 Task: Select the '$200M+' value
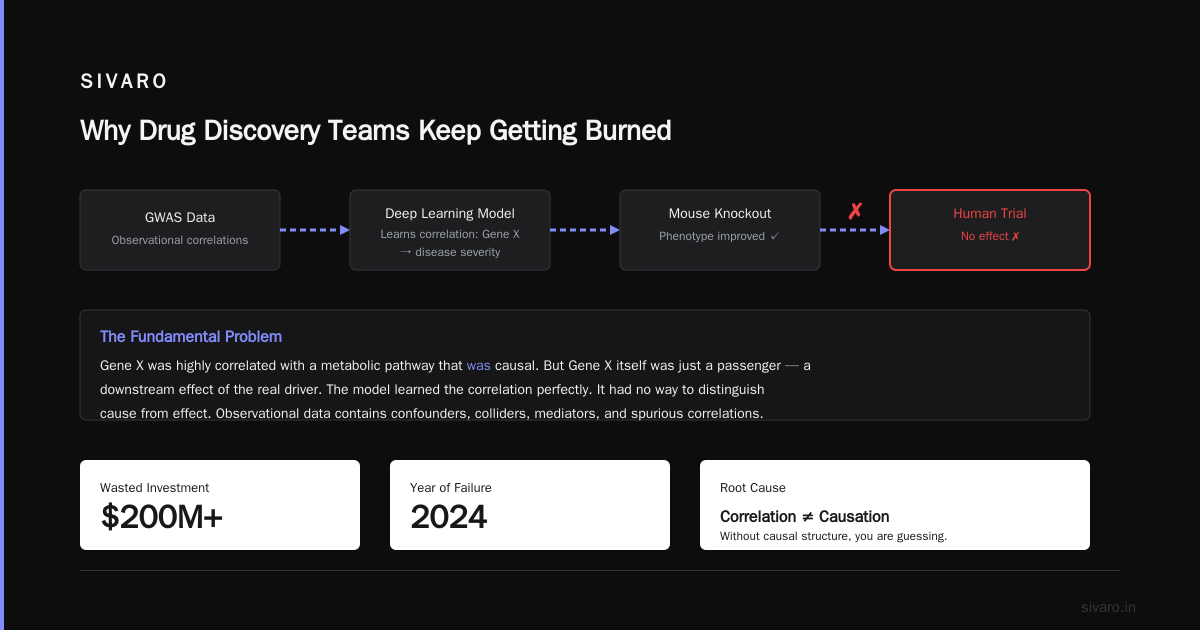pyautogui.click(x=162, y=517)
